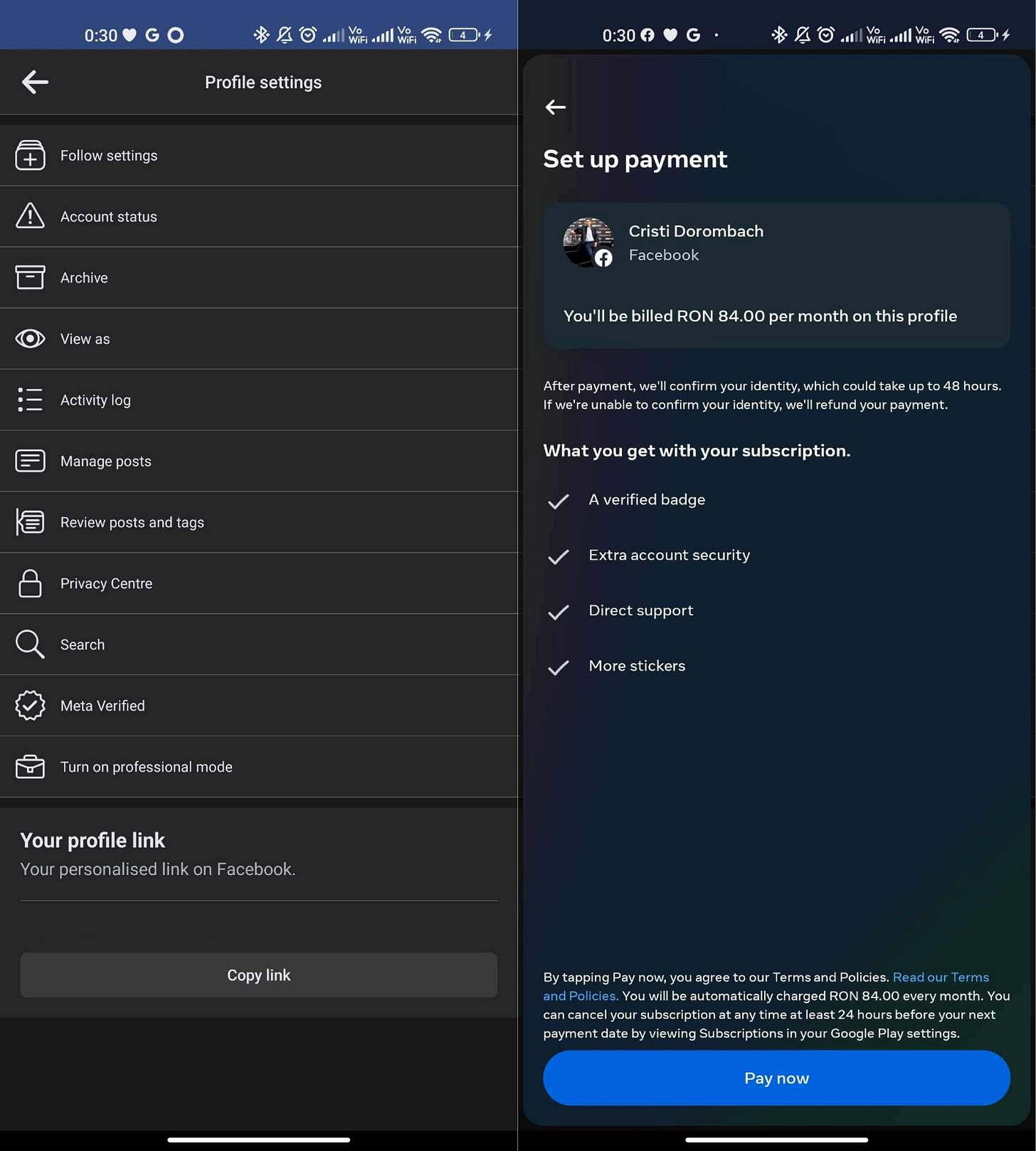Tap the 'Your profile link' heading
Screen dimensions: 1036x1151
pyautogui.click(x=92, y=840)
